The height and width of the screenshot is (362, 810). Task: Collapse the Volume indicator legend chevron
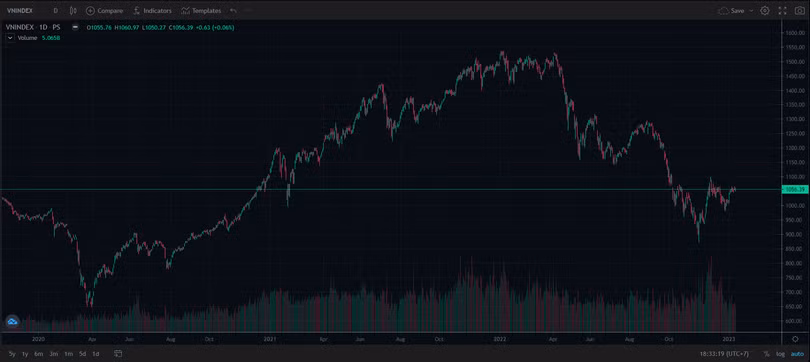[9, 38]
